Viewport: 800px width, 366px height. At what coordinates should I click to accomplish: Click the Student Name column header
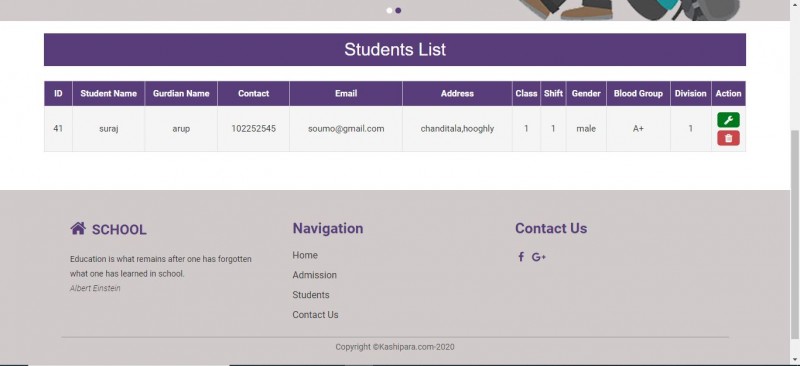point(109,93)
